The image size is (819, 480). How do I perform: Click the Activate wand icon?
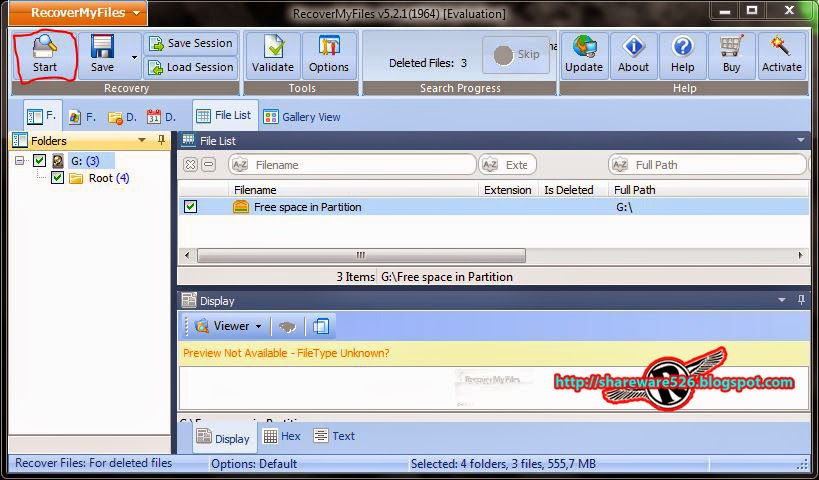[x=781, y=46]
